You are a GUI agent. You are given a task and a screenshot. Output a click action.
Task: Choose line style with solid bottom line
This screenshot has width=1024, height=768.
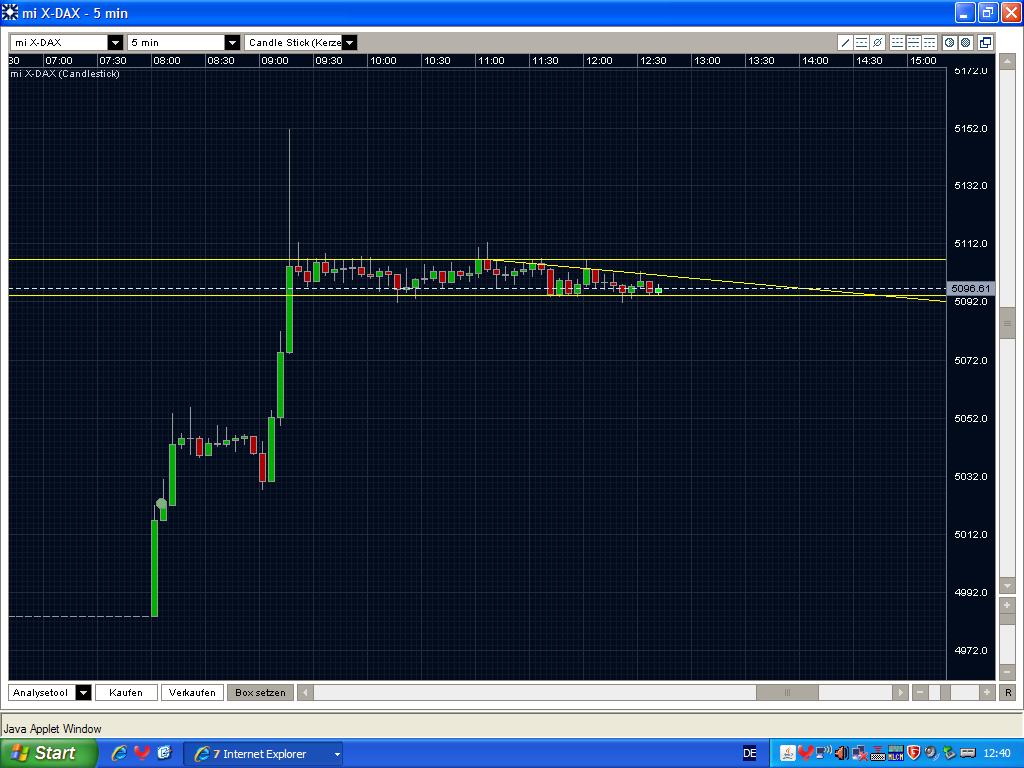coord(897,42)
